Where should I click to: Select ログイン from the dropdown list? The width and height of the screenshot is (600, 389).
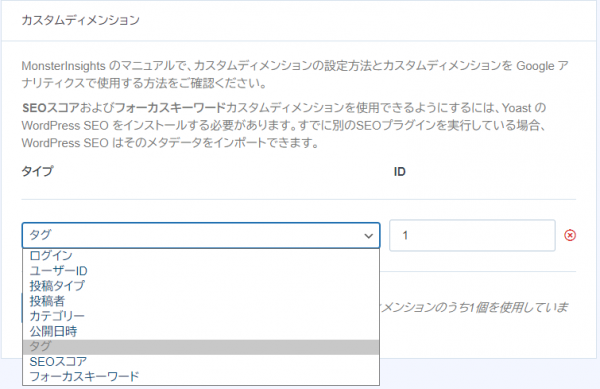pos(201,256)
